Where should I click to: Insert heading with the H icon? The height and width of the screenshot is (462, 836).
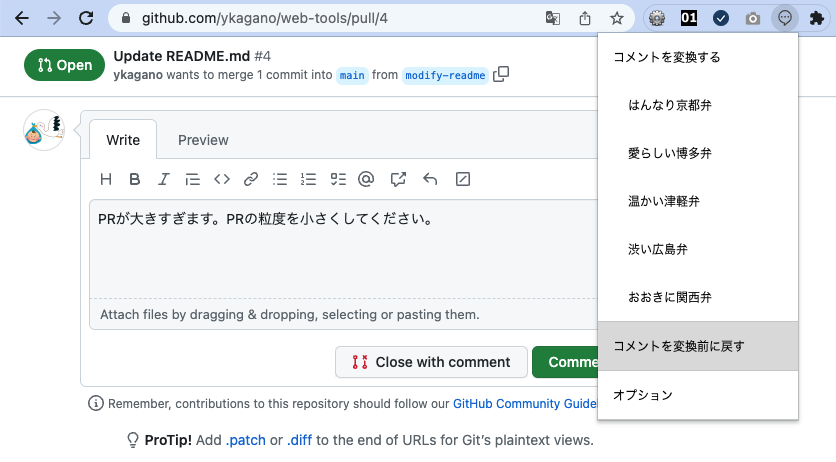[x=106, y=179]
